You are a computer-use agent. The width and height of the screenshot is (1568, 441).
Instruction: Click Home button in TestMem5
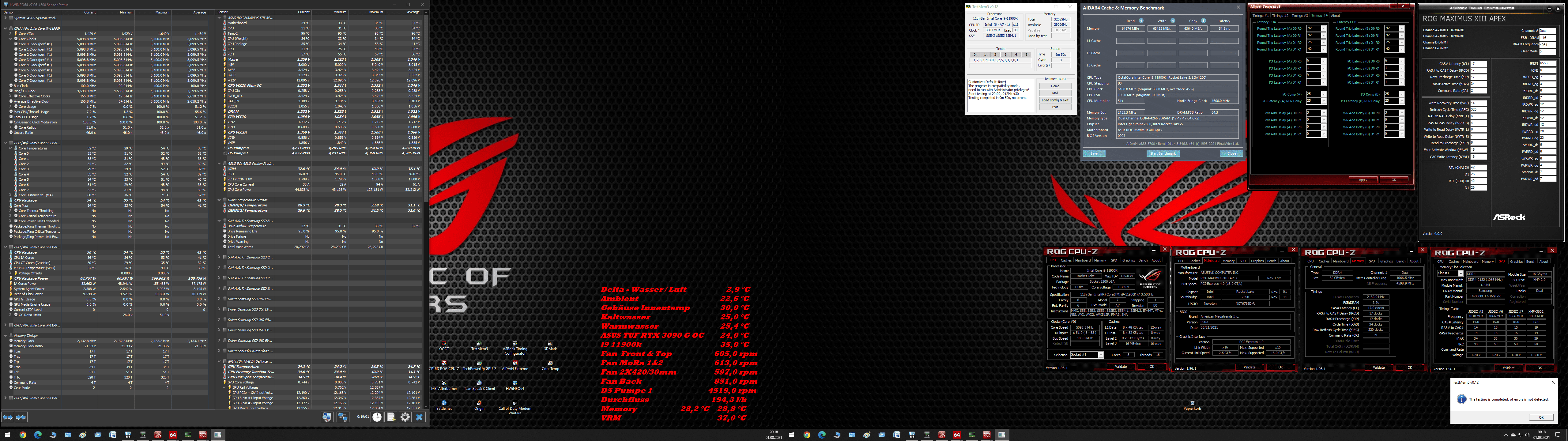coord(1055,86)
